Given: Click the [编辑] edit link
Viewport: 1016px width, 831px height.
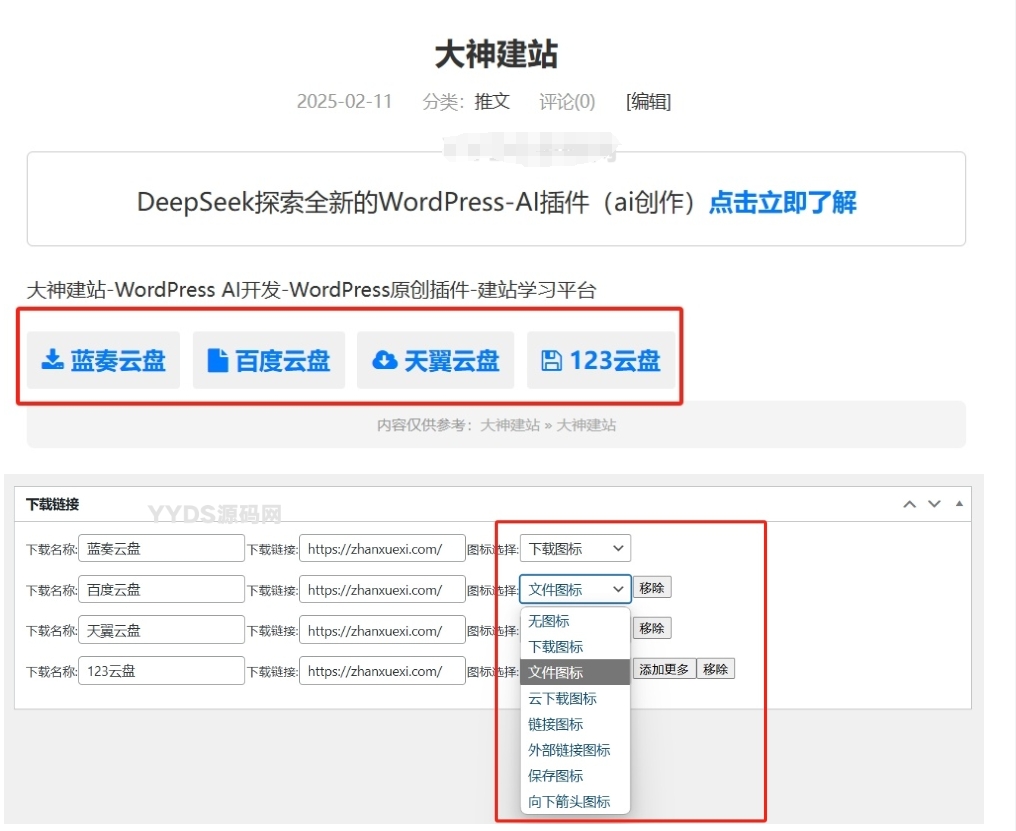Looking at the screenshot, I should (x=648, y=102).
